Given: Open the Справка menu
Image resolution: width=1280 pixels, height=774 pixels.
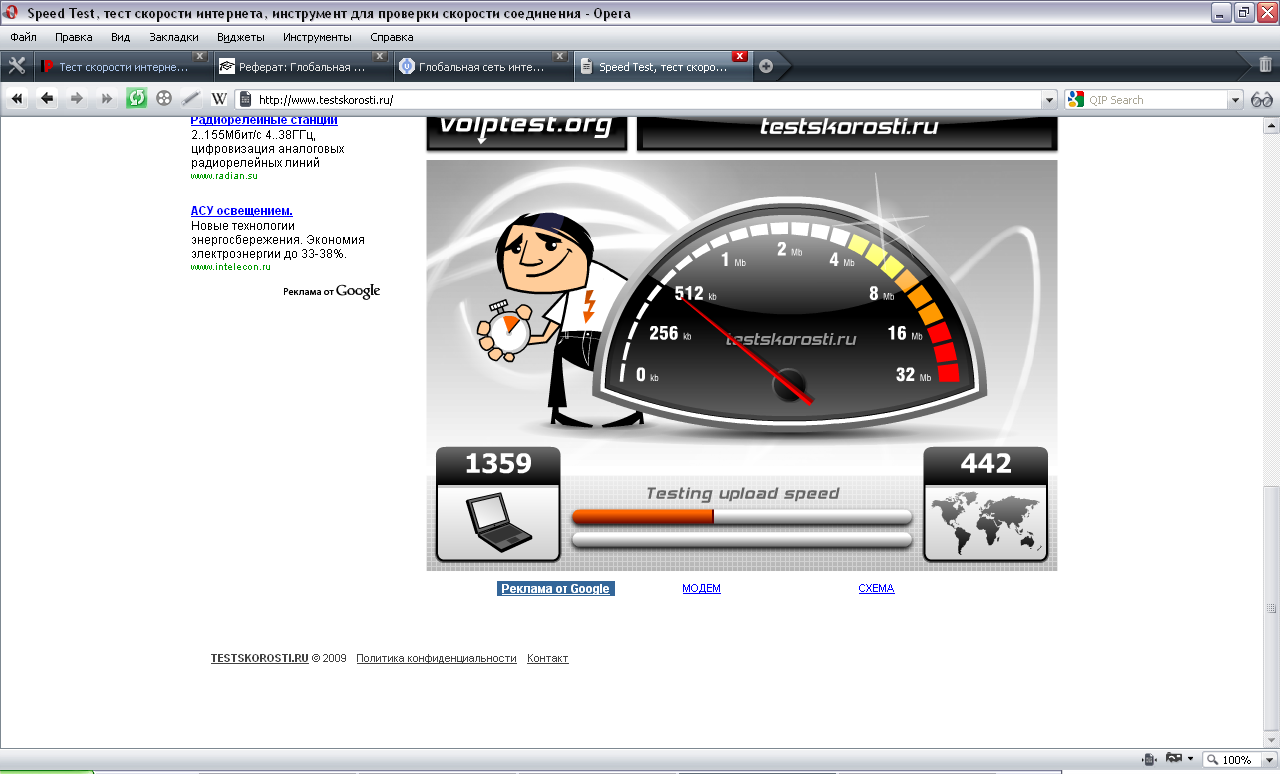Looking at the screenshot, I should point(392,37).
